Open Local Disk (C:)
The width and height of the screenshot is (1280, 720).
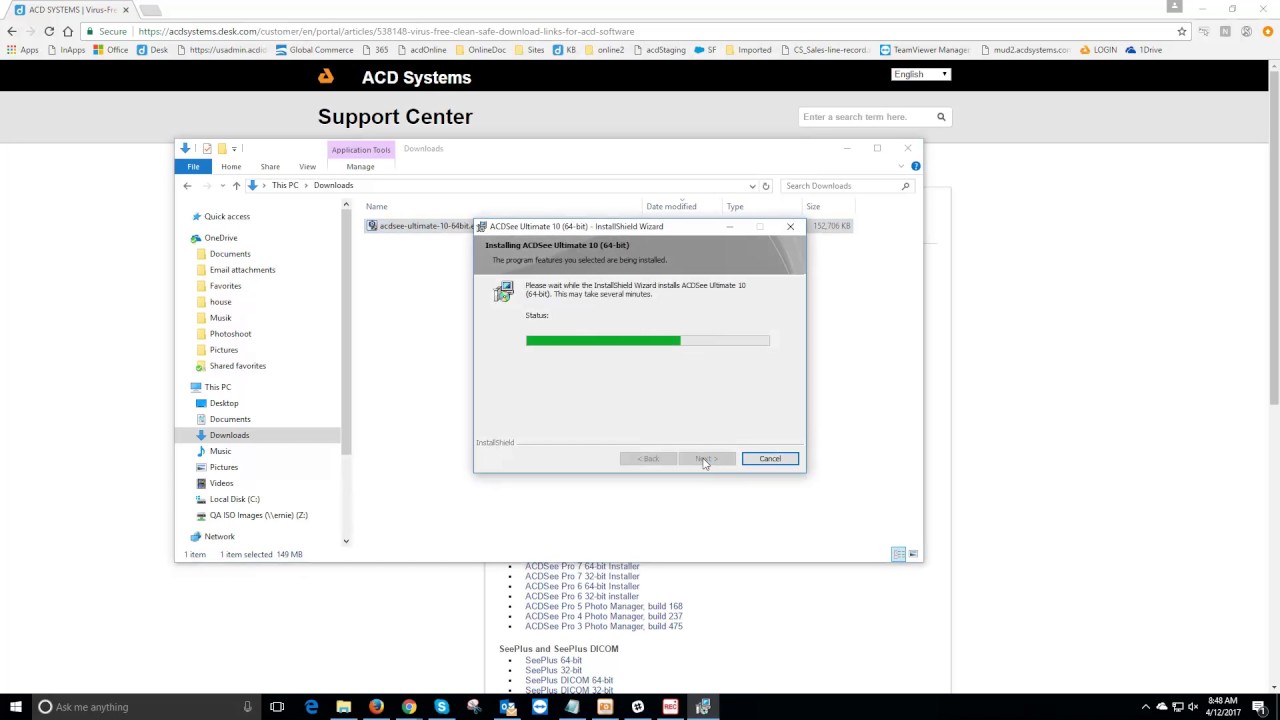234,499
